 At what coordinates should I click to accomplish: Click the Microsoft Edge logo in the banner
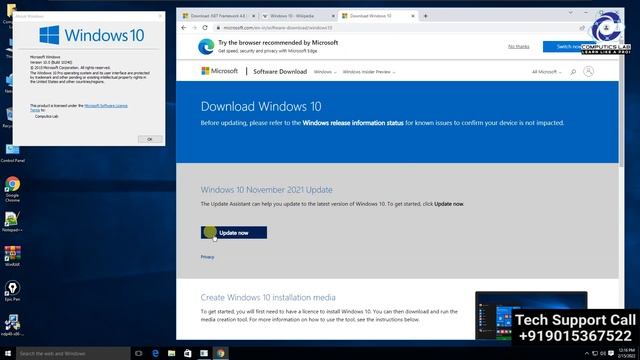pos(206,47)
